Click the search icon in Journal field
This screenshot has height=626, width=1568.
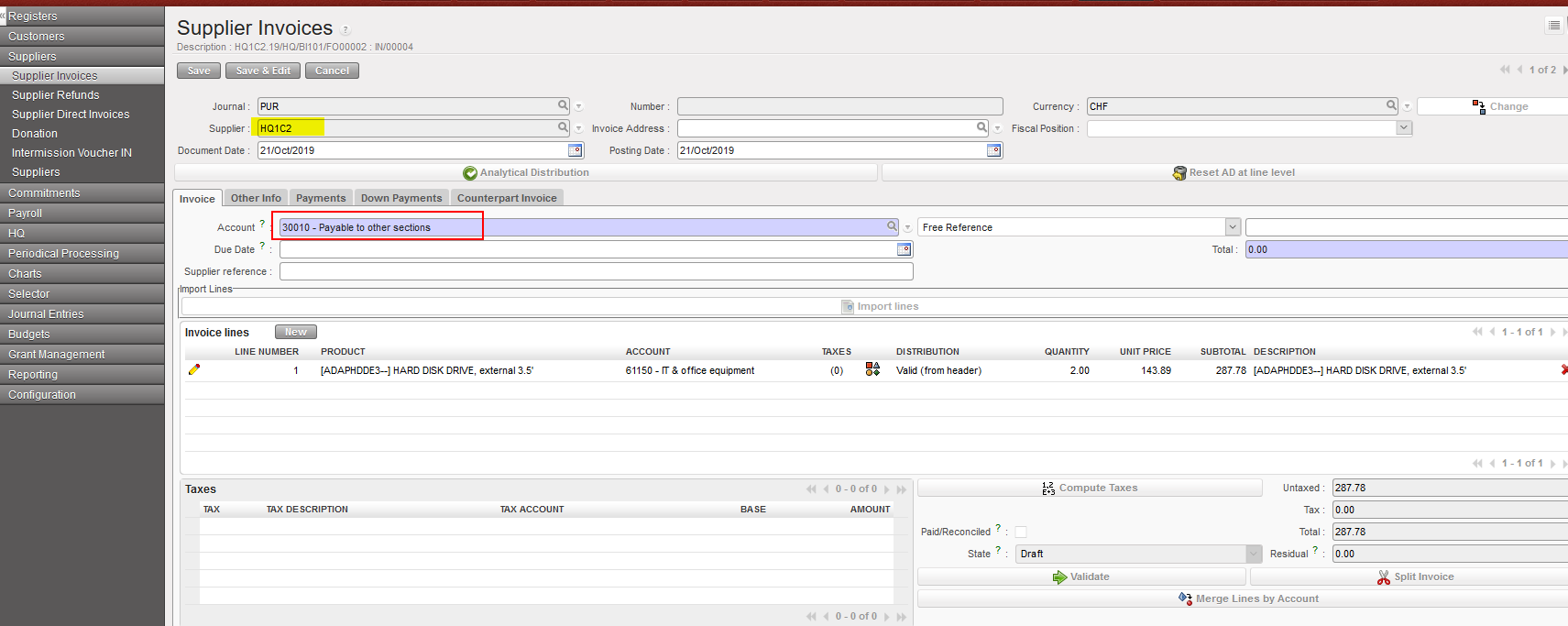[563, 105]
